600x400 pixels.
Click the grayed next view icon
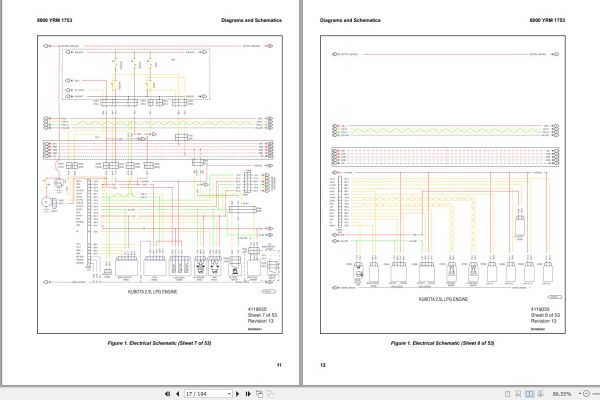click(x=270, y=393)
